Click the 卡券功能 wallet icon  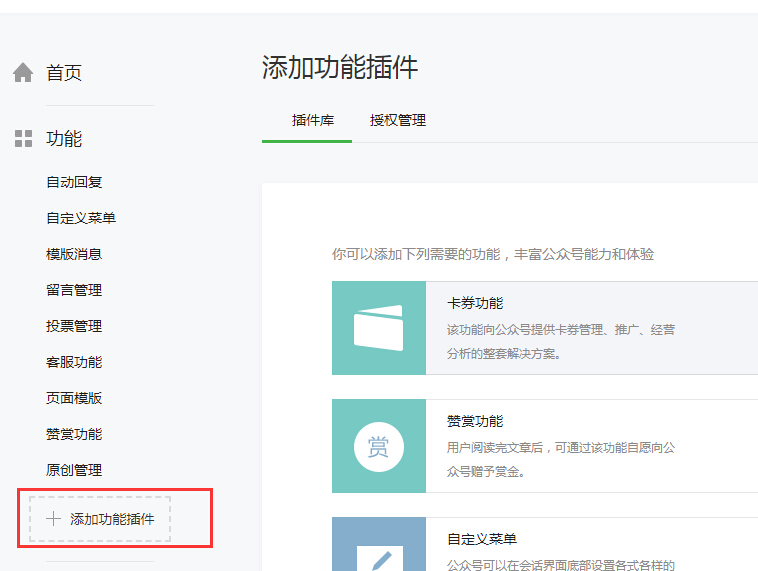pos(379,328)
